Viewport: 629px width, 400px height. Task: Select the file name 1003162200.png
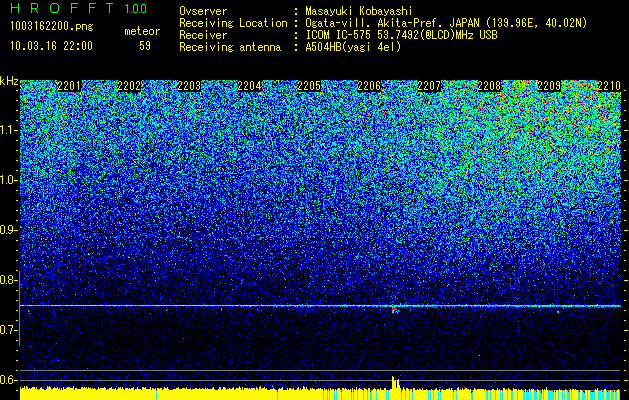(52, 26)
